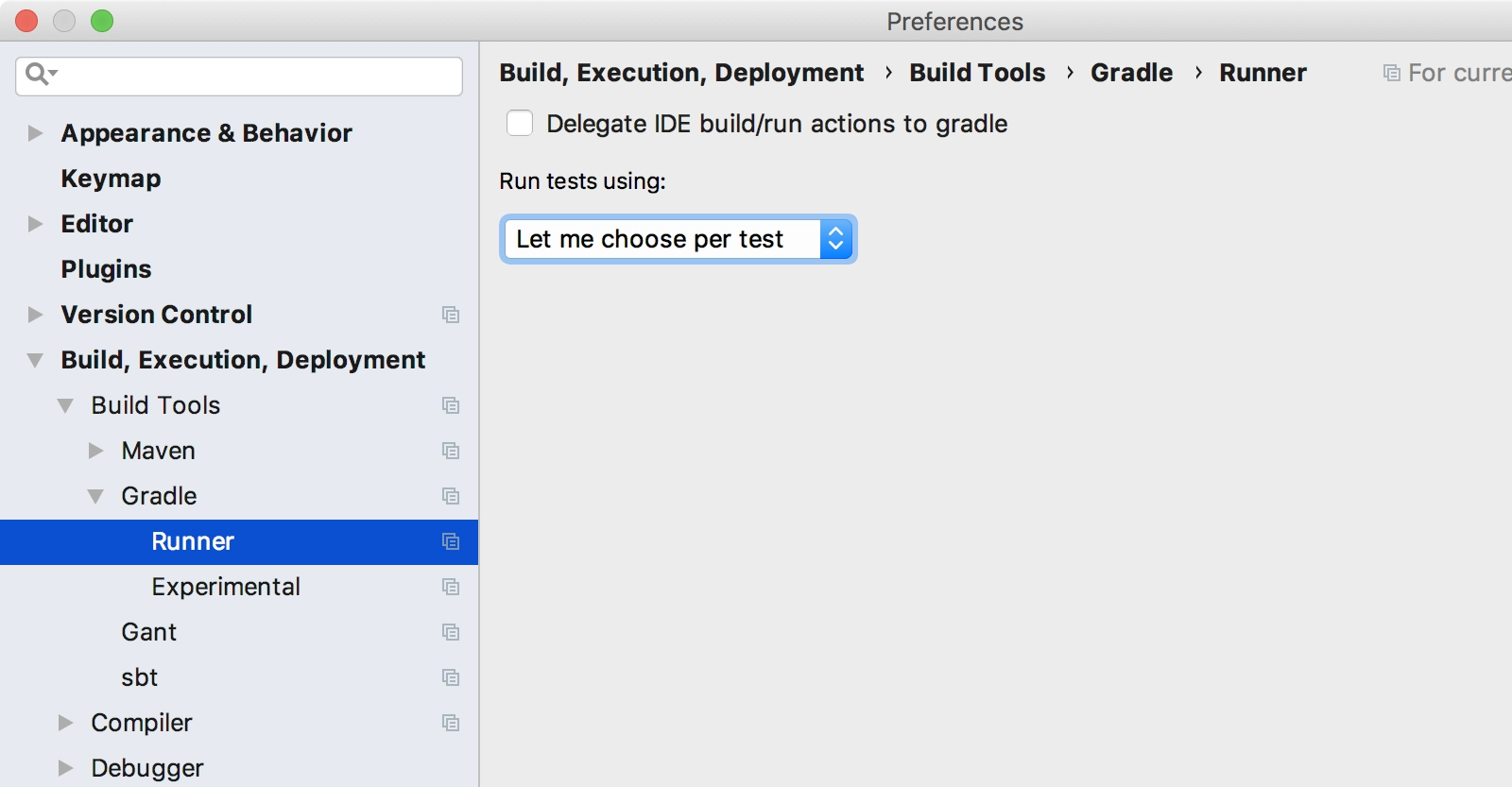
Task: Collapse the Gradle node
Action: [95, 496]
